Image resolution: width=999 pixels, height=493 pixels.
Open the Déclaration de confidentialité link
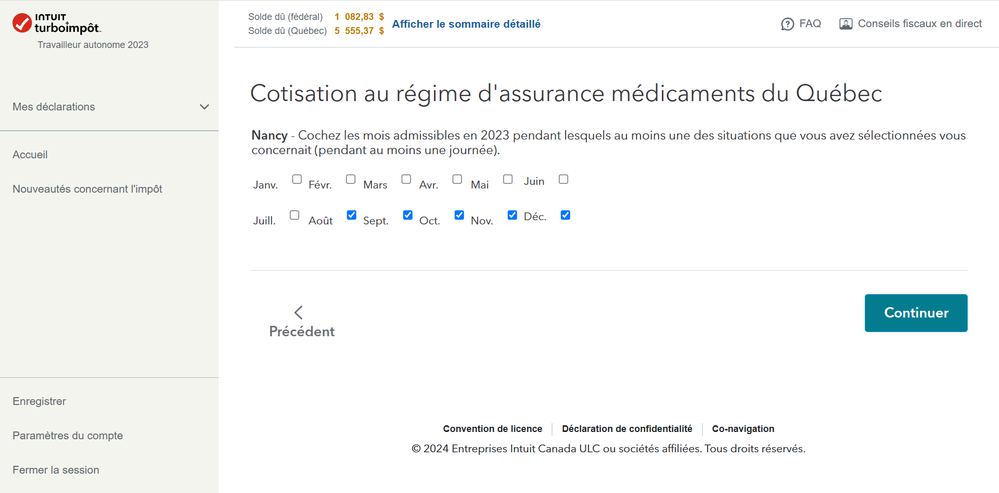coord(627,429)
